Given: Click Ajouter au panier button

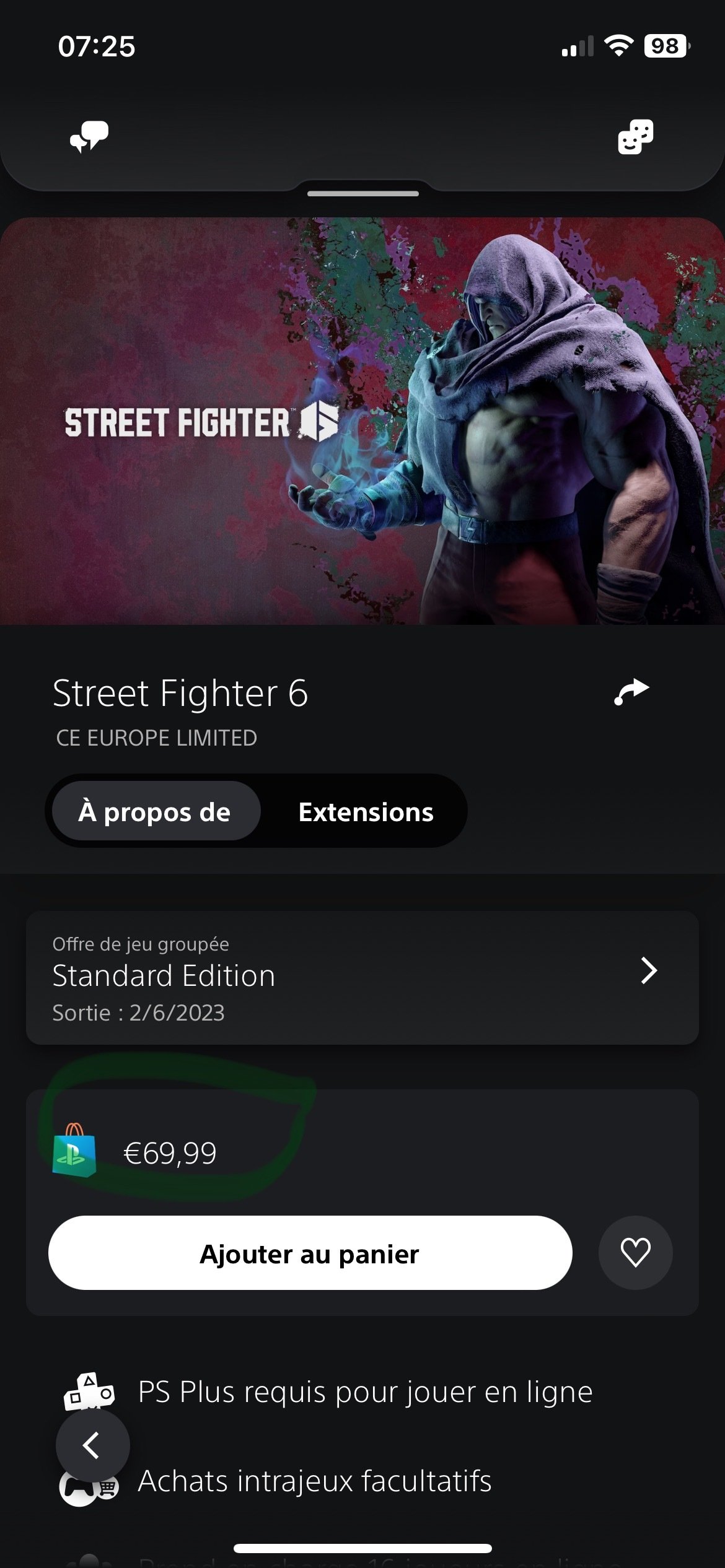Looking at the screenshot, I should [310, 1253].
